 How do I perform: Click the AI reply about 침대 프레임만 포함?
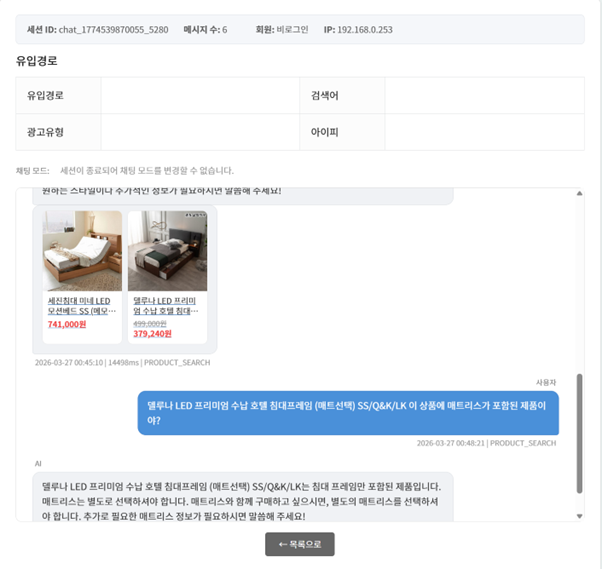(x=243, y=497)
